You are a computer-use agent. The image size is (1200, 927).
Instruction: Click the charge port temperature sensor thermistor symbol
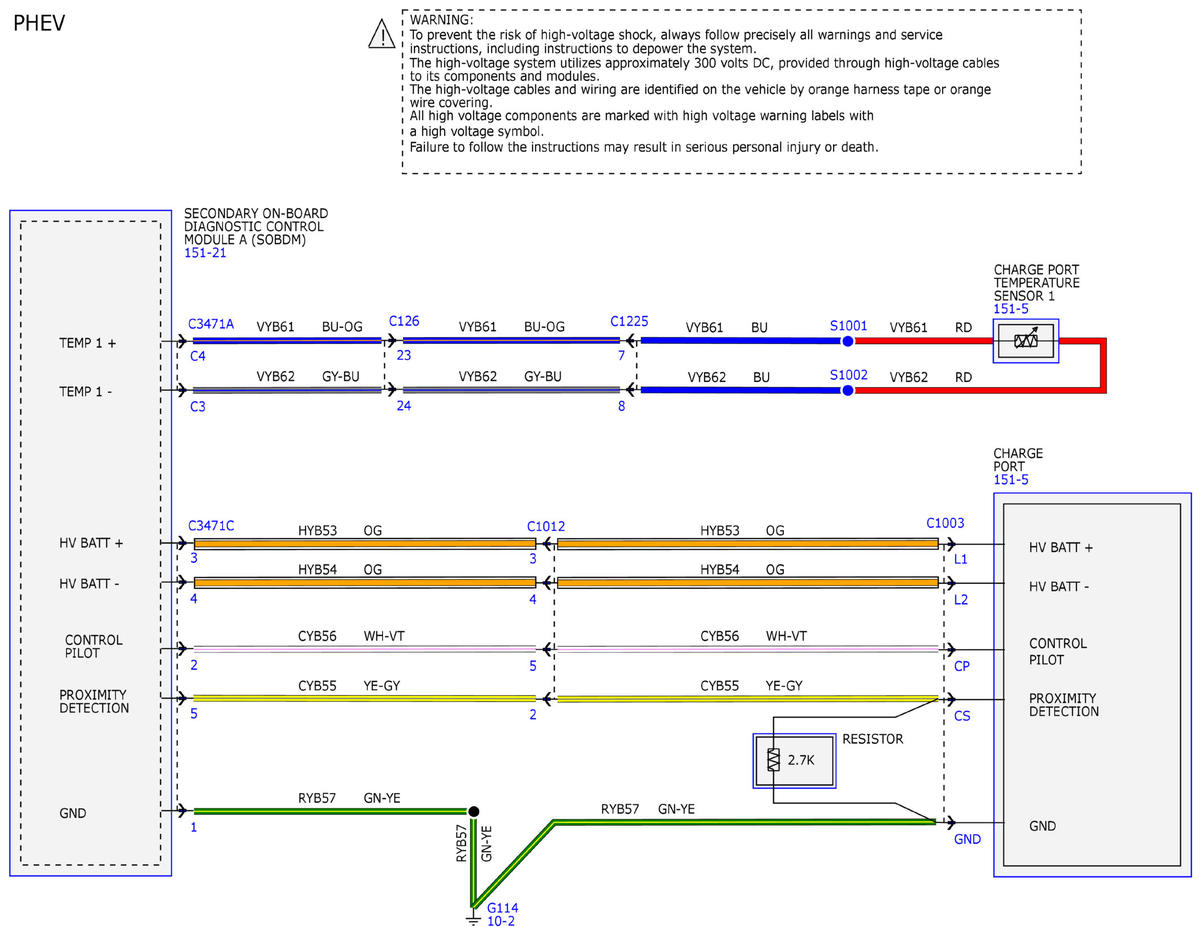tap(1025, 341)
